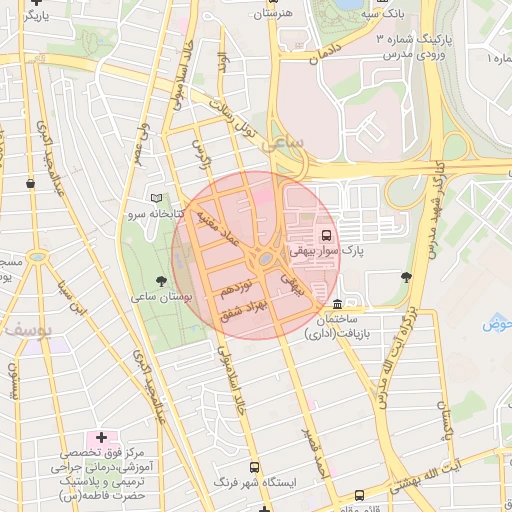Select the خالد اسلامبولی street label below circle
The width and height of the screenshot is (512, 512).
[232, 381]
